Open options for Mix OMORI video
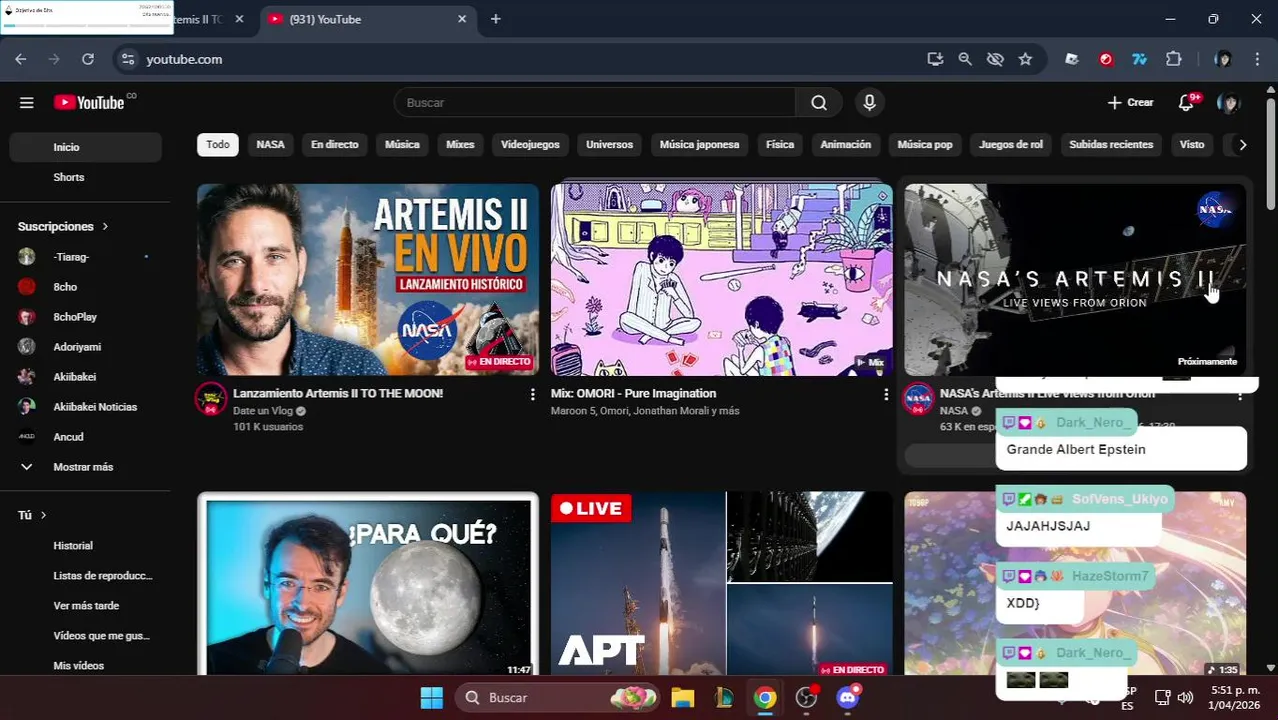 pos(885,395)
